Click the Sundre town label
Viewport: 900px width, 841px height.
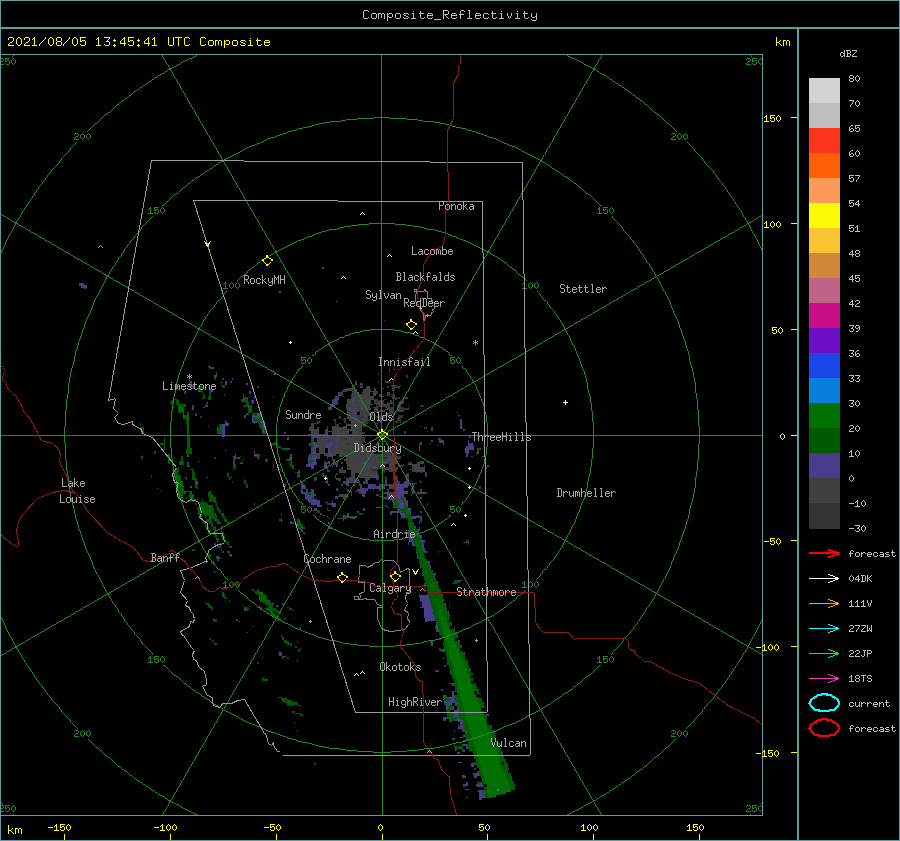pos(303,414)
